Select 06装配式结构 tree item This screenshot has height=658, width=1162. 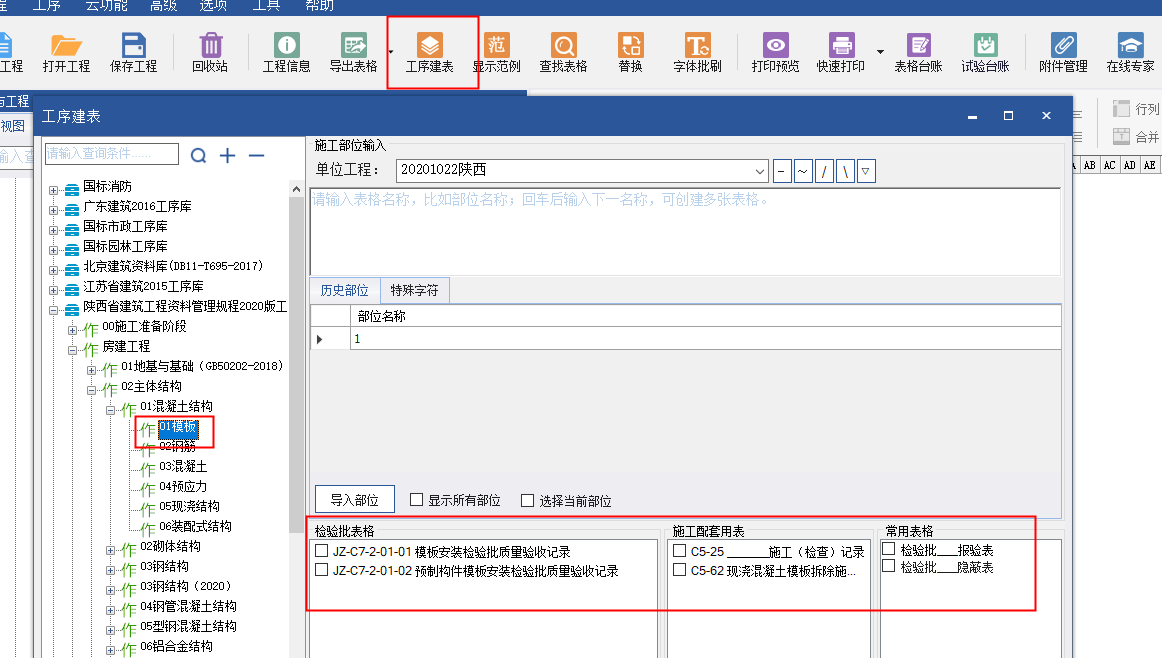tap(195, 526)
